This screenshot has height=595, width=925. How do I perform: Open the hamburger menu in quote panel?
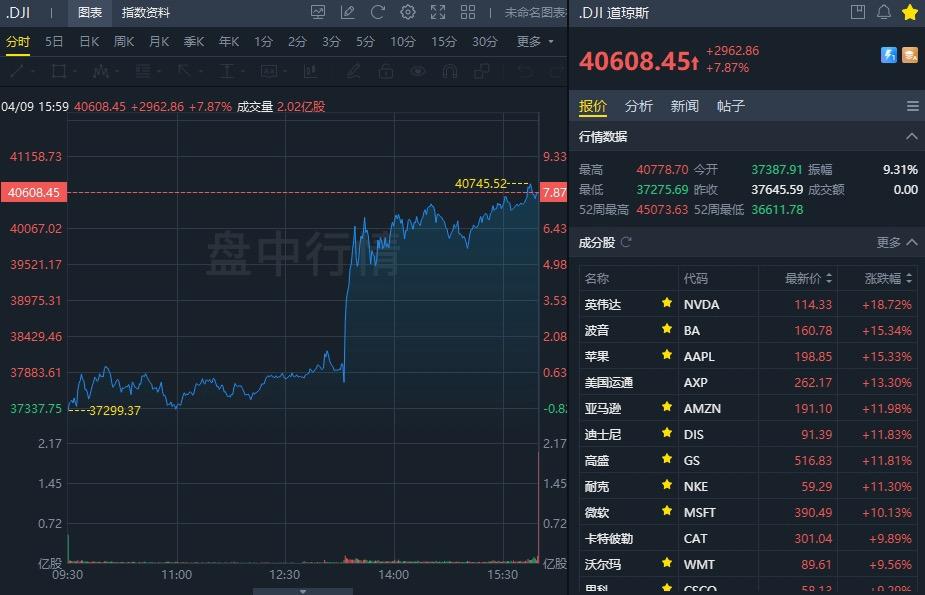(913, 106)
